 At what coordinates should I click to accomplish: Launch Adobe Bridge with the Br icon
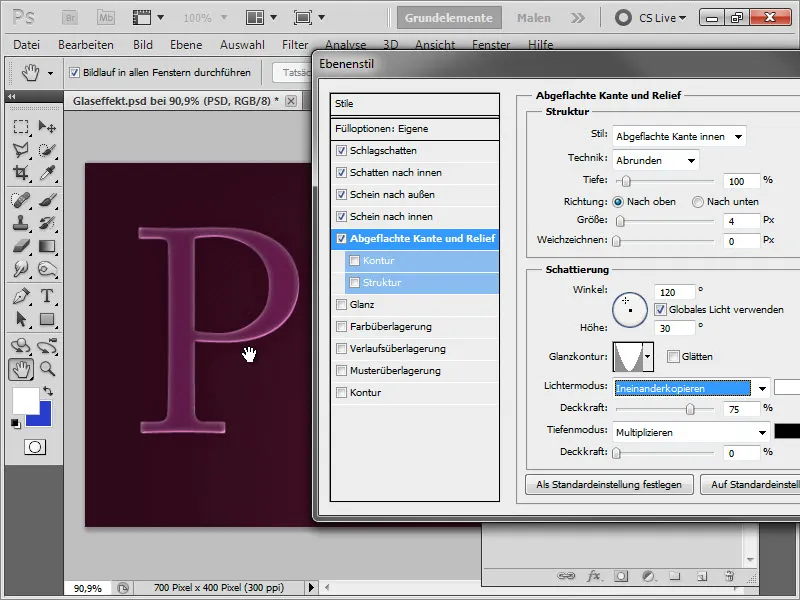[x=70, y=18]
